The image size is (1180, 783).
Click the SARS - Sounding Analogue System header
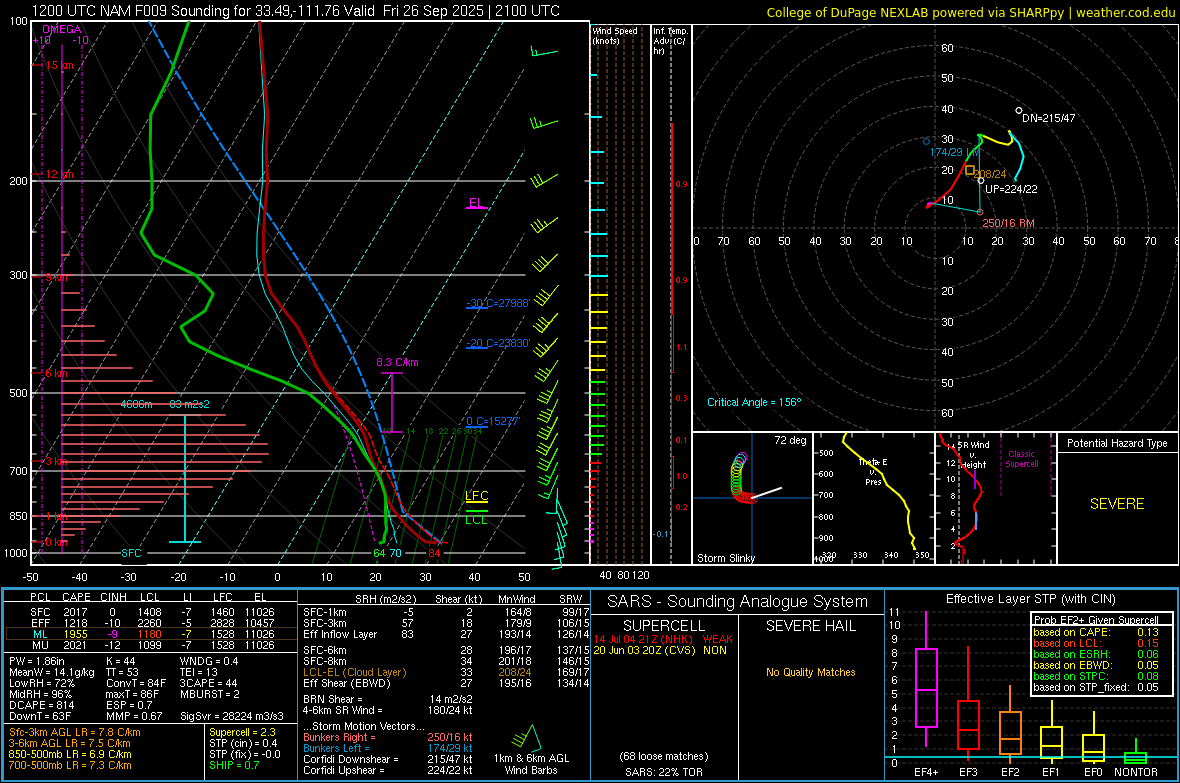coord(738,602)
